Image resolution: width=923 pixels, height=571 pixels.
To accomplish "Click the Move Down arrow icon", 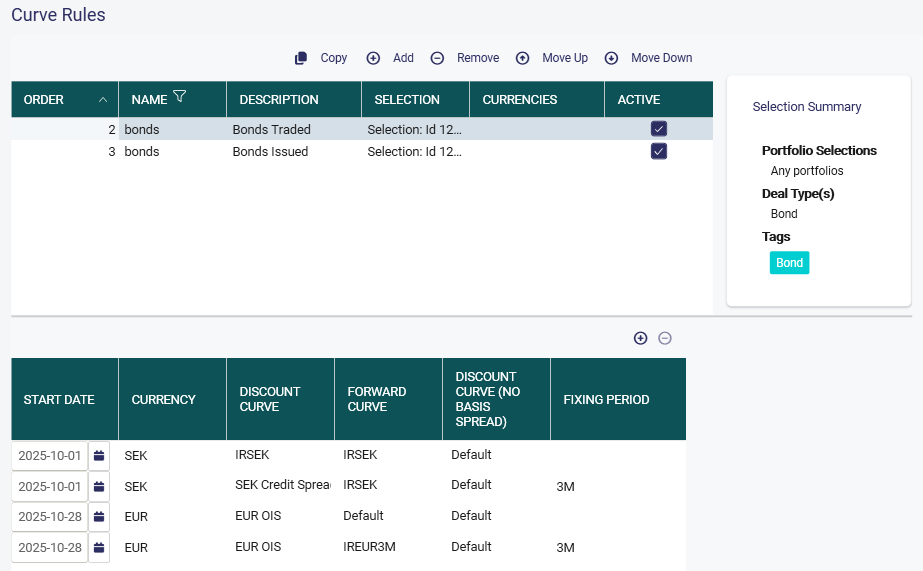I will tap(611, 58).
